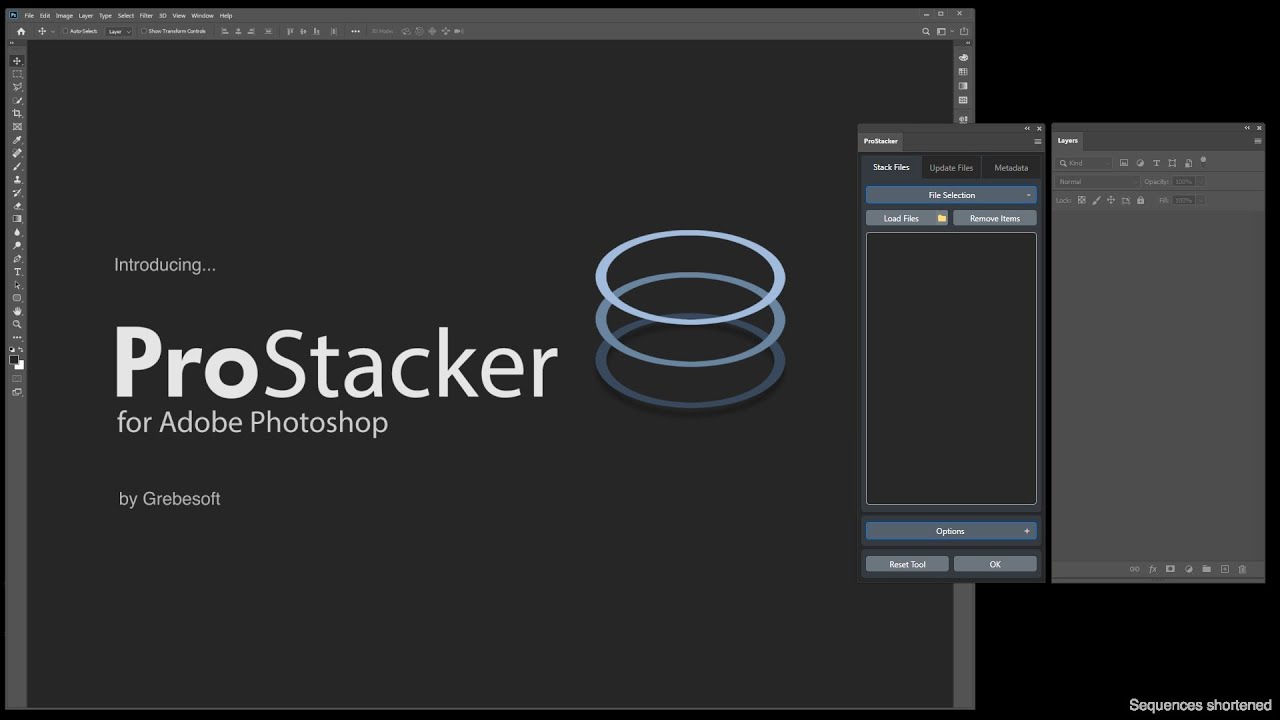Viewport: 1280px width, 720px height.
Task: Select the Horizontal Type tool
Action: coord(17,272)
